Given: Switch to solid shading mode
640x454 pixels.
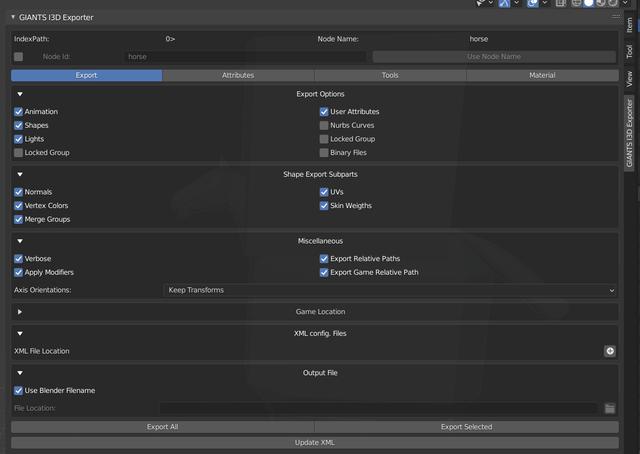Looking at the screenshot, I should point(589,3).
